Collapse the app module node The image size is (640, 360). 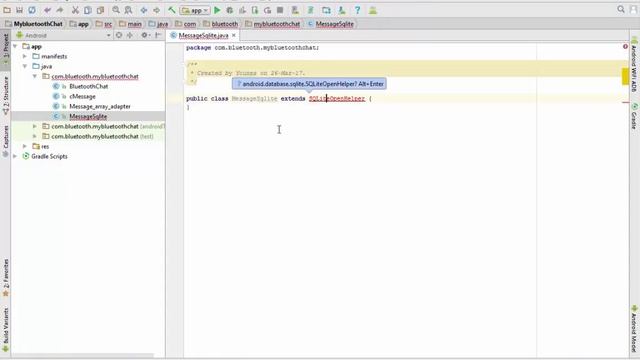tap(16, 47)
